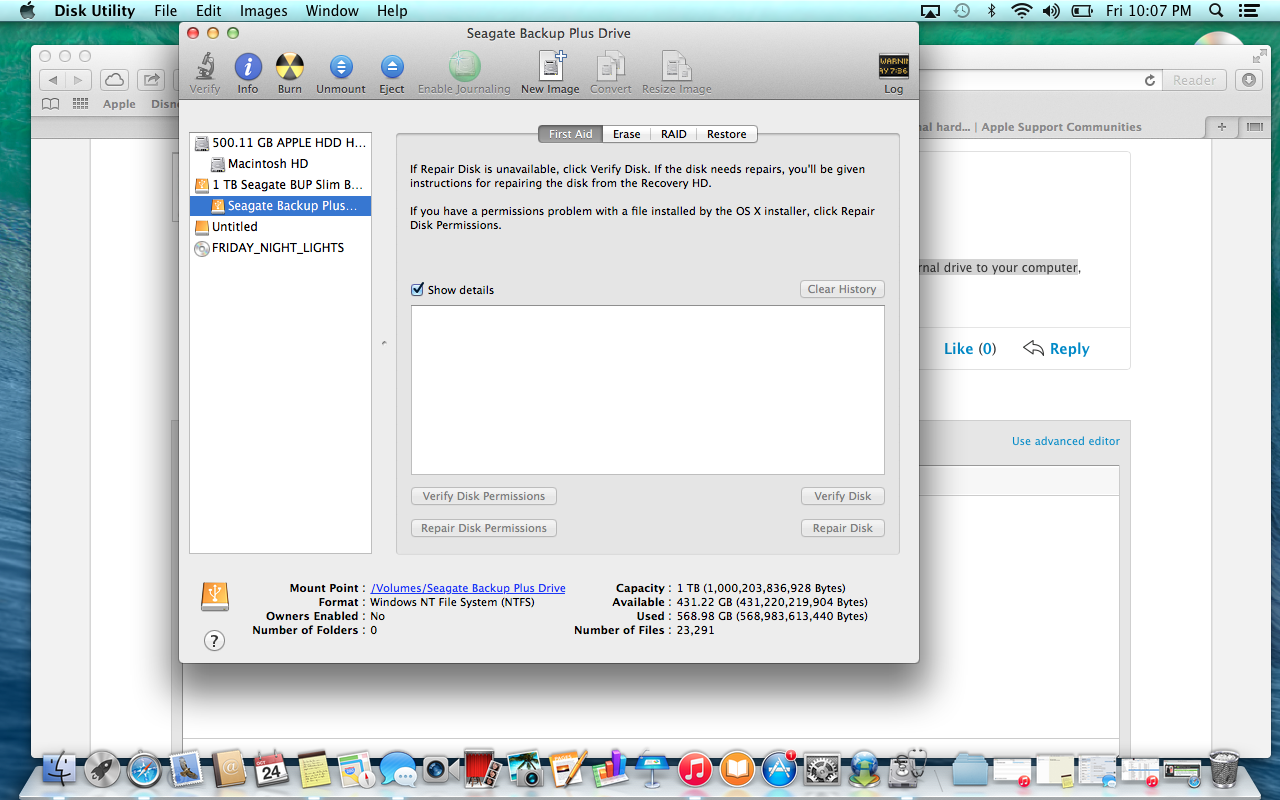Open Finder from the Dock
This screenshot has height=800, width=1280.
click(x=58, y=767)
